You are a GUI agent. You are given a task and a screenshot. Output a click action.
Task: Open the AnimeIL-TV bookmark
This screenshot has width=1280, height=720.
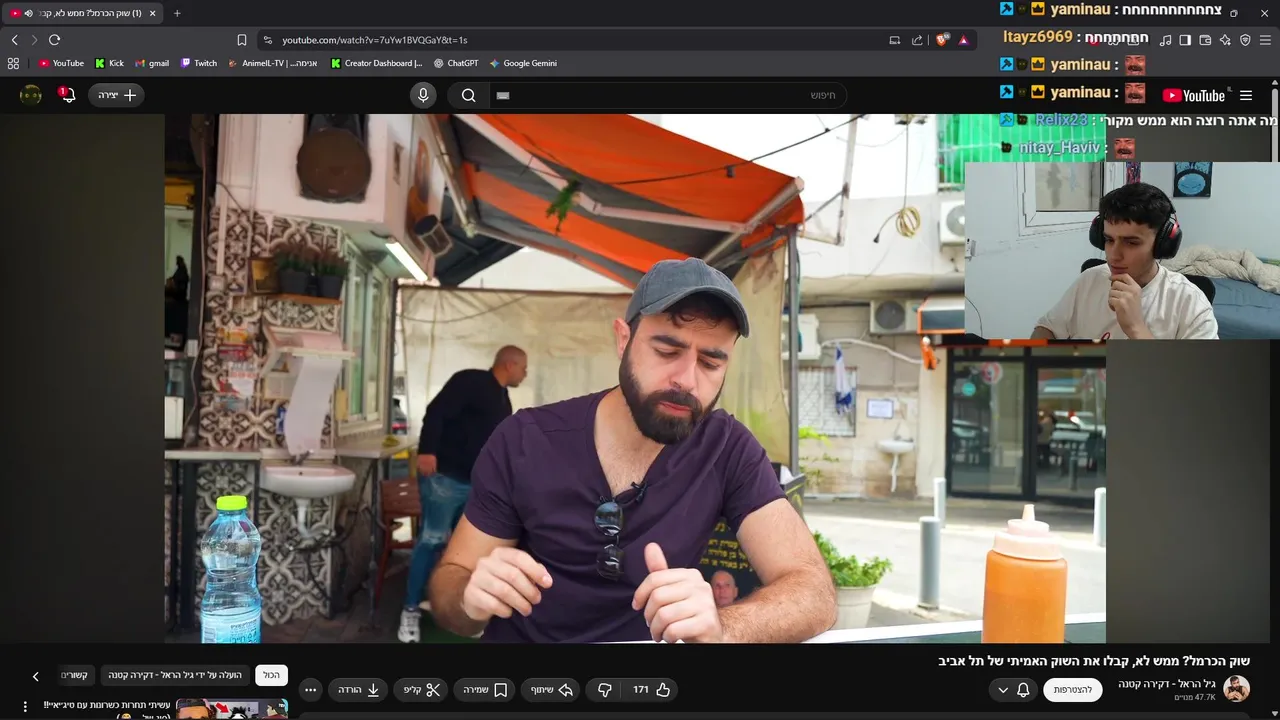(273, 63)
